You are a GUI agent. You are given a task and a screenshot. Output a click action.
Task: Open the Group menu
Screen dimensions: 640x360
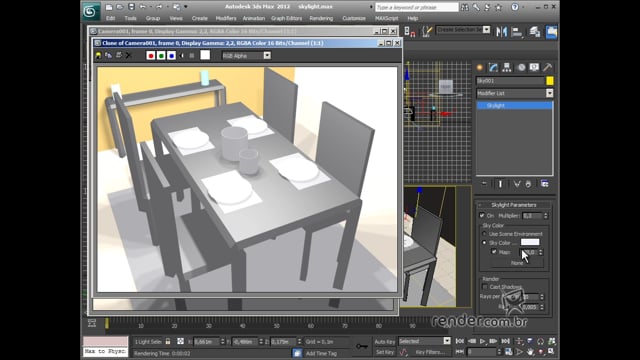[x=152, y=18]
